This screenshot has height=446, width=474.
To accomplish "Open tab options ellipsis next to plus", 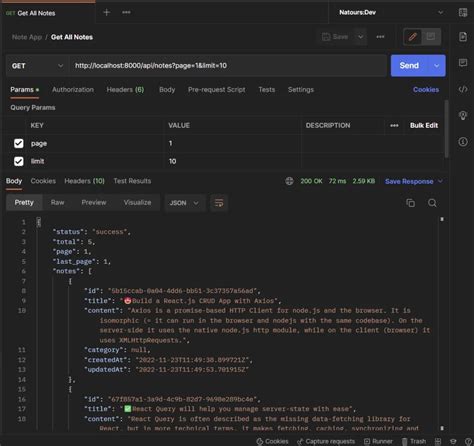I will (x=126, y=13).
